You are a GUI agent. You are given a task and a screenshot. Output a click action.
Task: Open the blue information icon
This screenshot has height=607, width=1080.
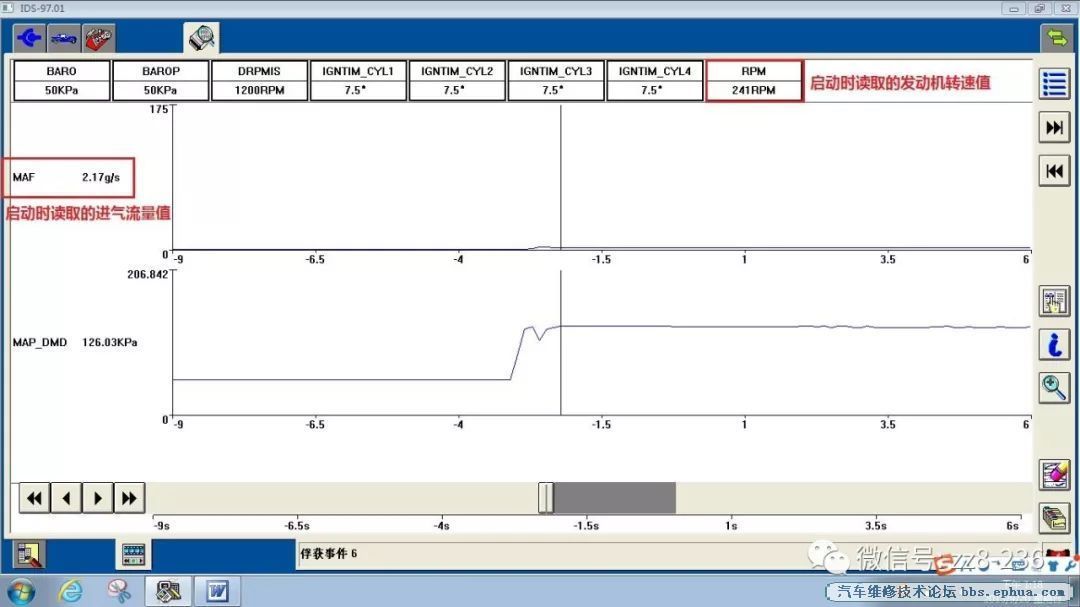click(x=1055, y=344)
